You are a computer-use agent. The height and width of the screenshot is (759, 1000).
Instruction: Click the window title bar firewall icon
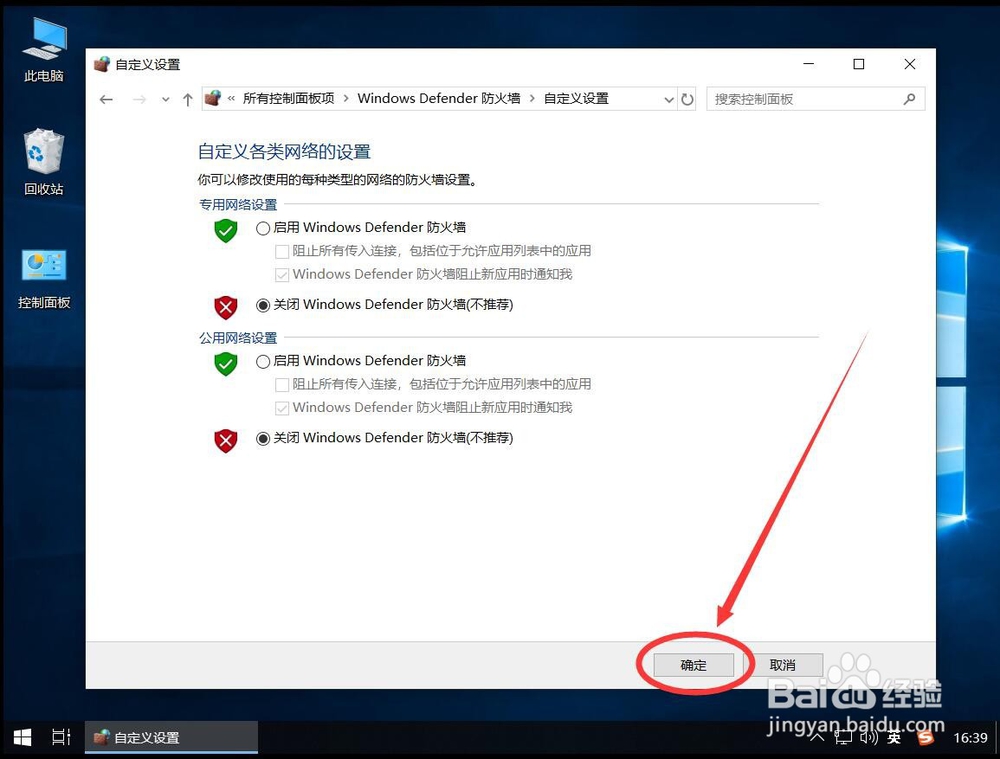[x=102, y=64]
